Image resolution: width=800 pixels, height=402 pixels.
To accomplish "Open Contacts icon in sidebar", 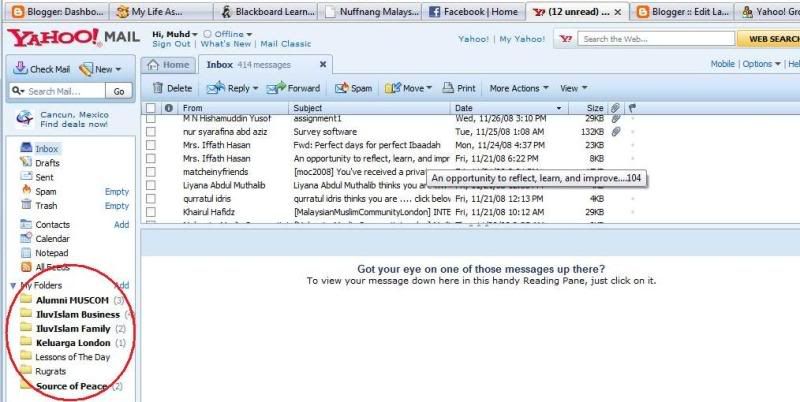I will [26, 224].
